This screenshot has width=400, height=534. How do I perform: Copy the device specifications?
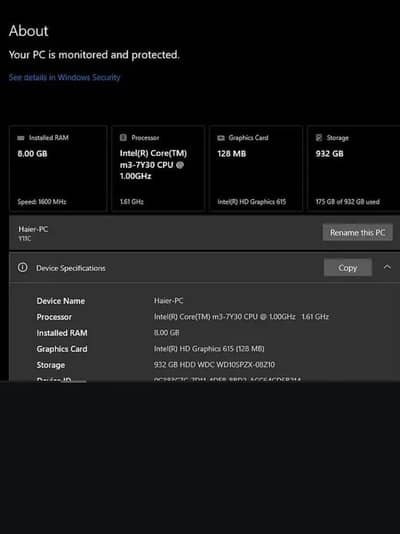[348, 268]
